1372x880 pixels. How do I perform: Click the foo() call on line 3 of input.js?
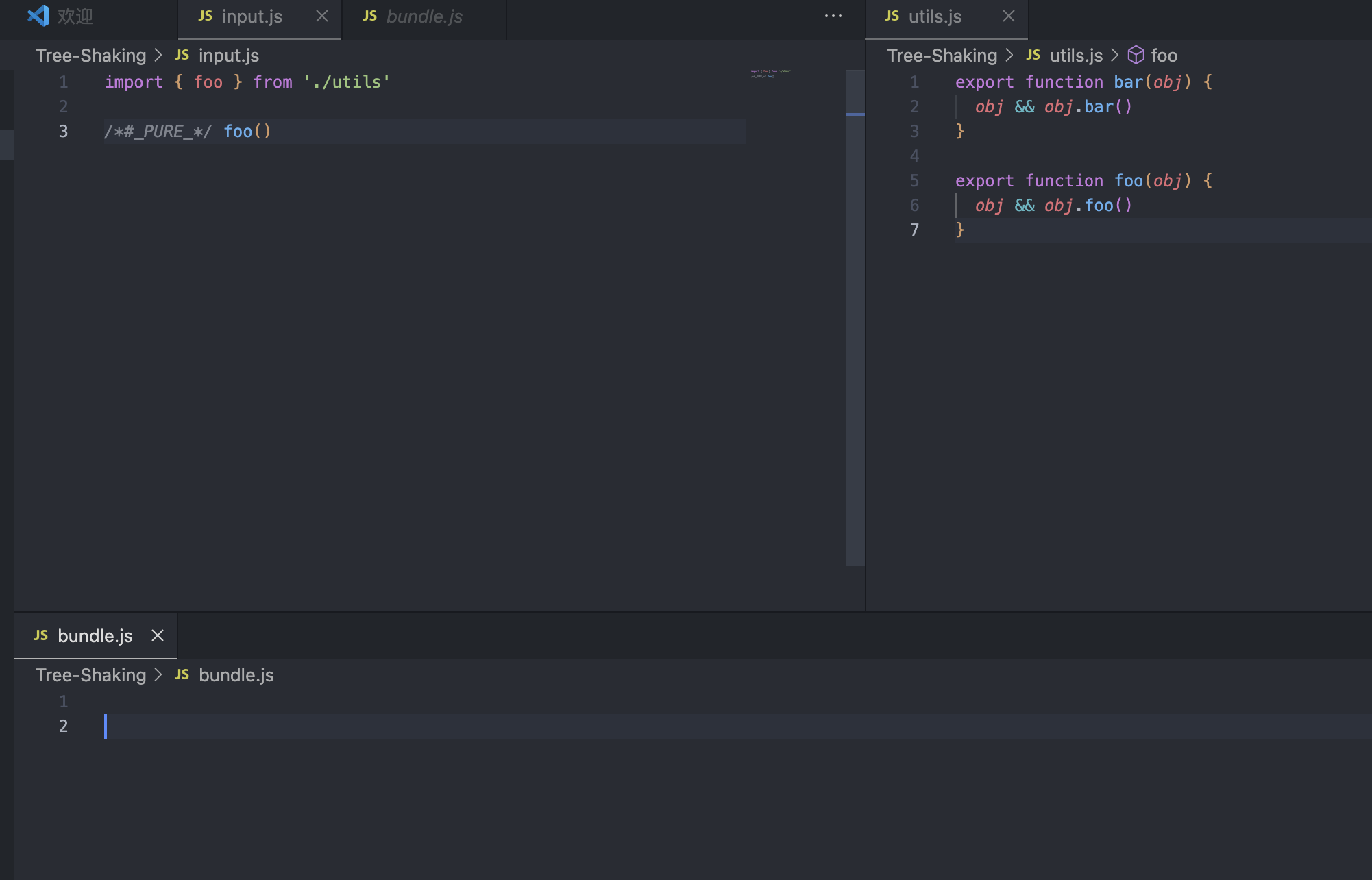[247, 132]
